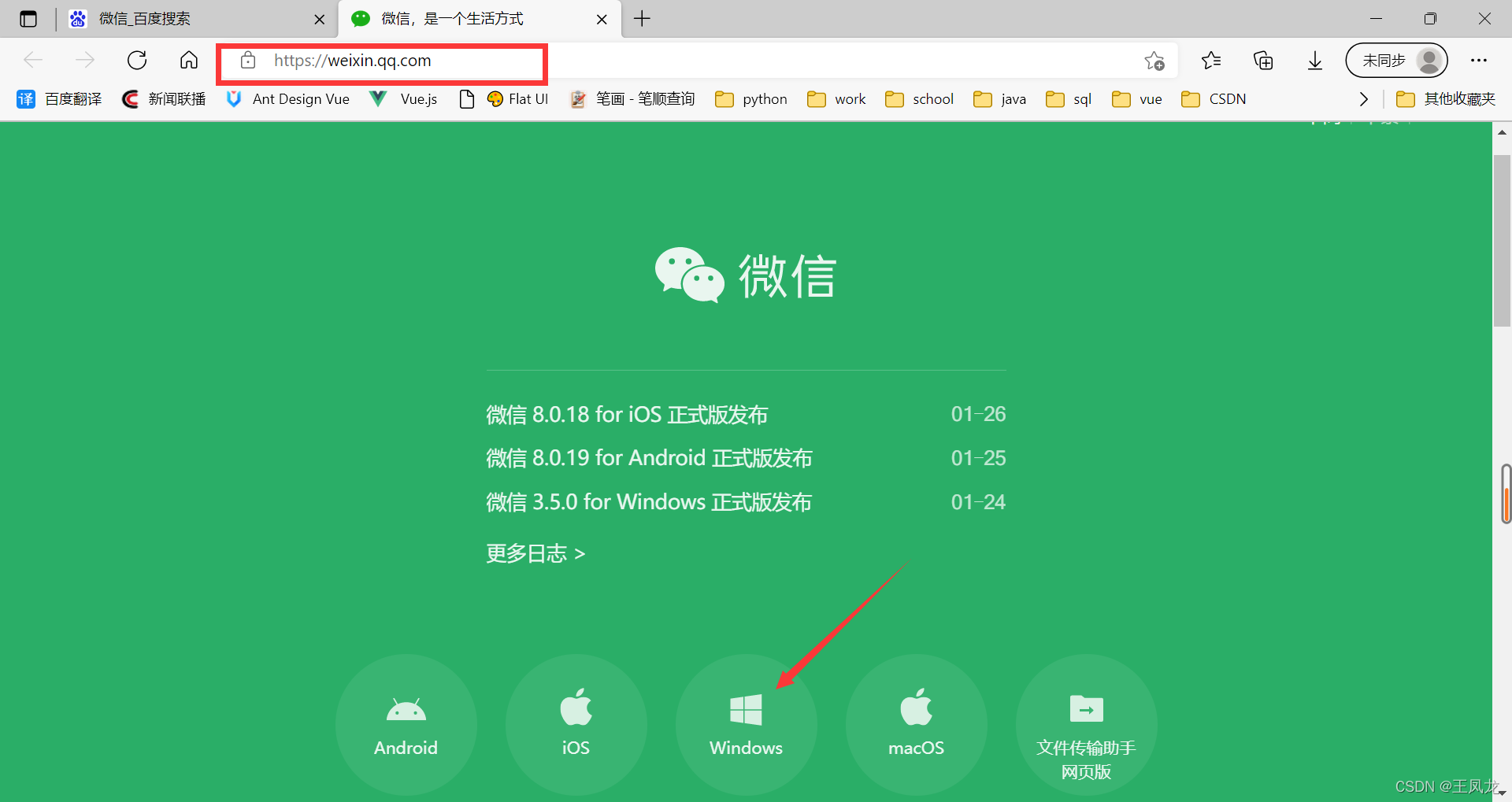Open the downloads panel

coord(1315,61)
